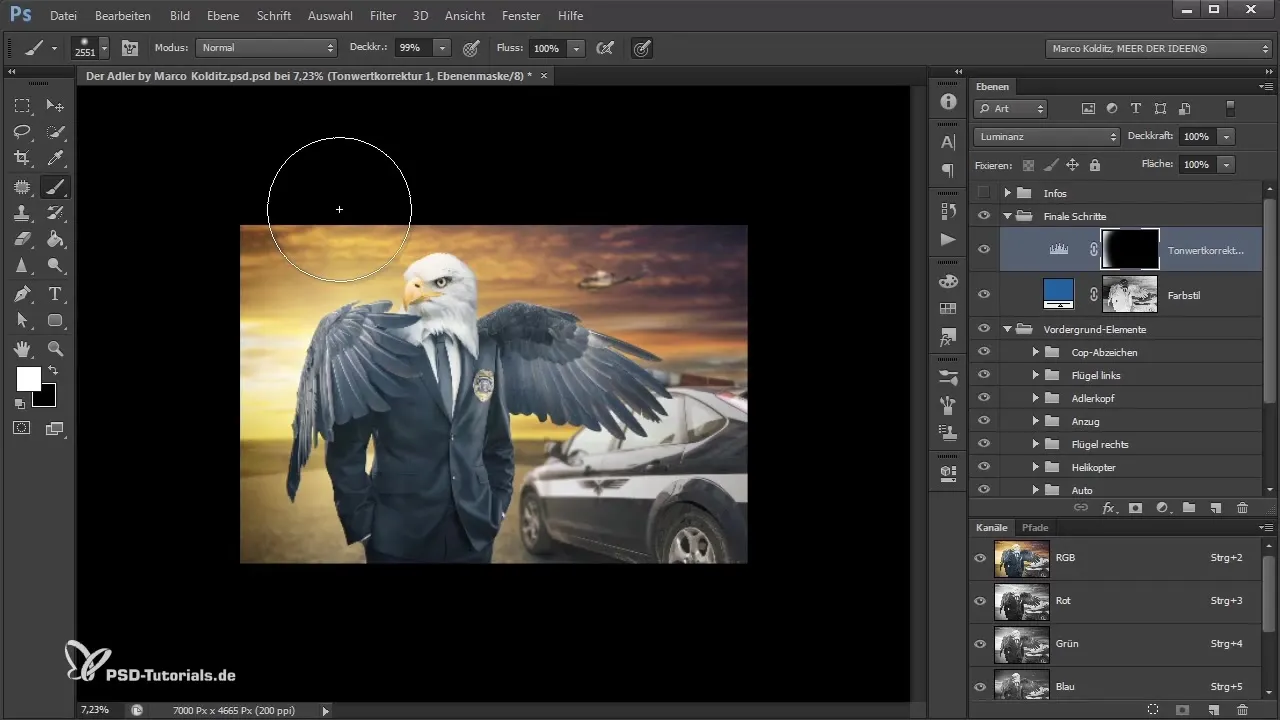The height and width of the screenshot is (720, 1280).
Task: Open the workspace dropdown Marco Kolditz
Action: pos(1157,47)
